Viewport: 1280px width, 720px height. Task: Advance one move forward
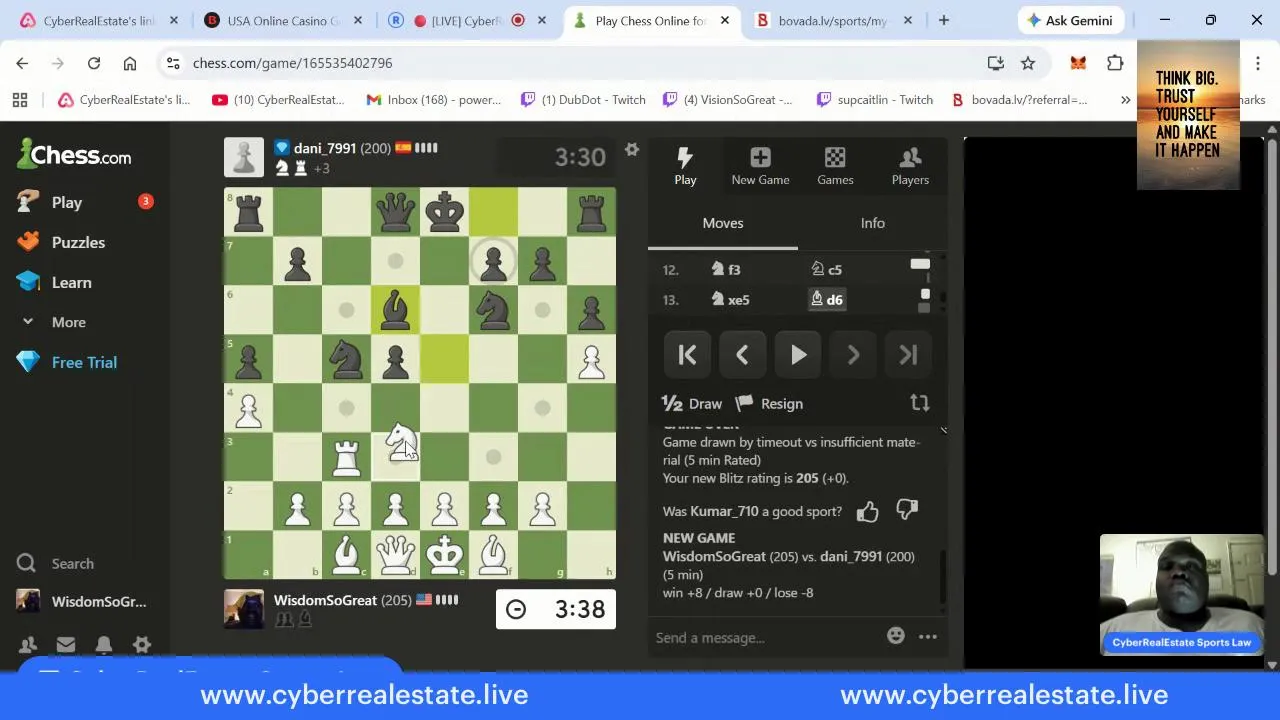pos(853,355)
